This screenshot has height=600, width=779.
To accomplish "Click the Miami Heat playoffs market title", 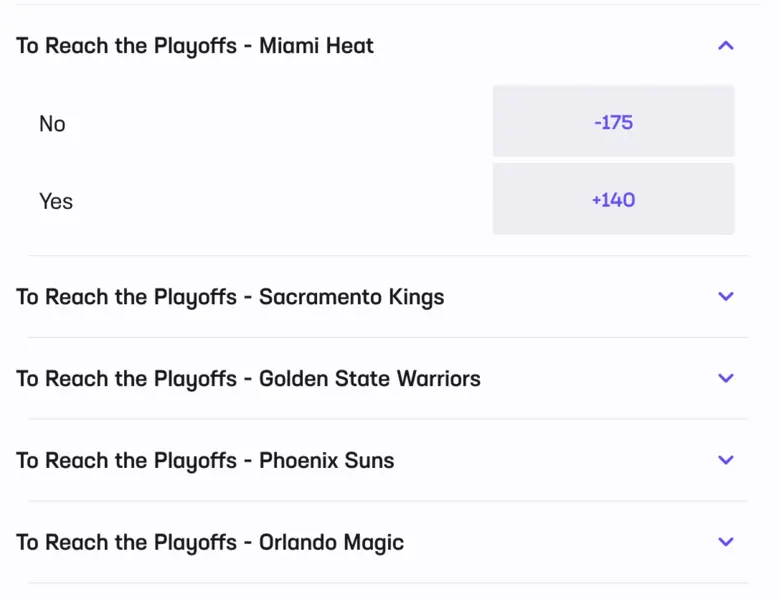I will 195,46.
